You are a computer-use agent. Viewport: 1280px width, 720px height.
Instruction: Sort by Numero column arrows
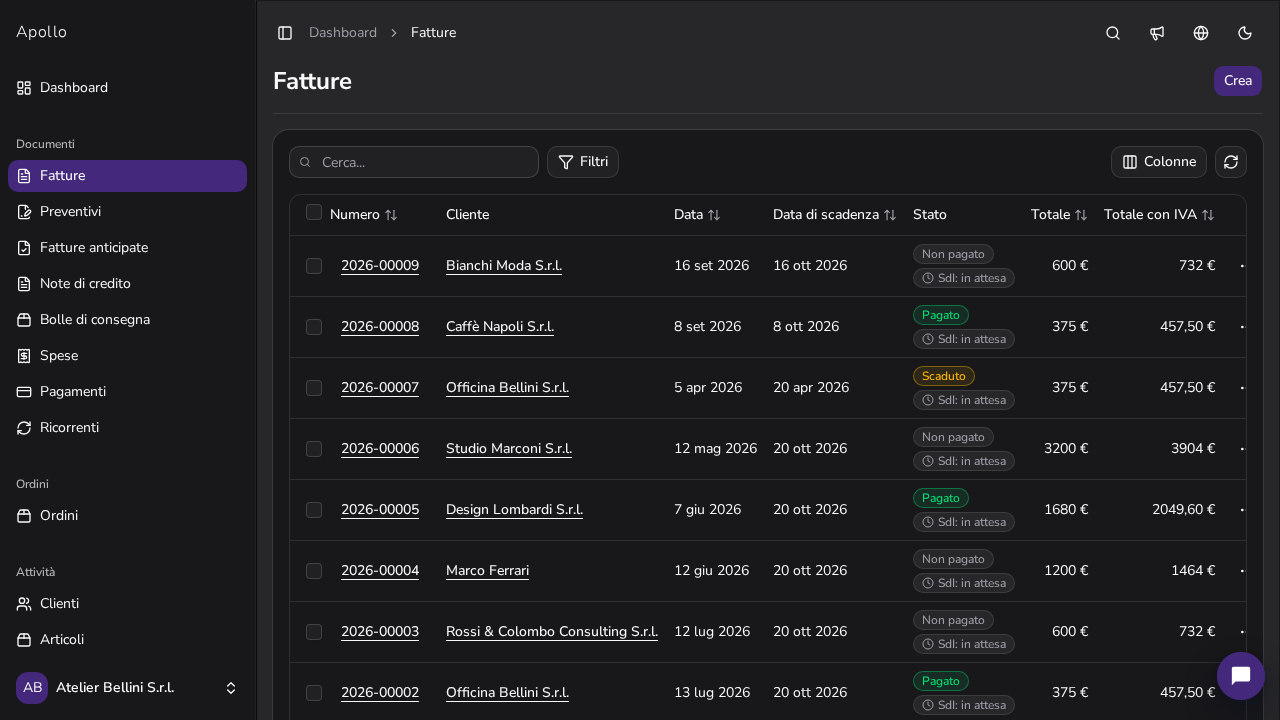pyautogui.click(x=391, y=215)
